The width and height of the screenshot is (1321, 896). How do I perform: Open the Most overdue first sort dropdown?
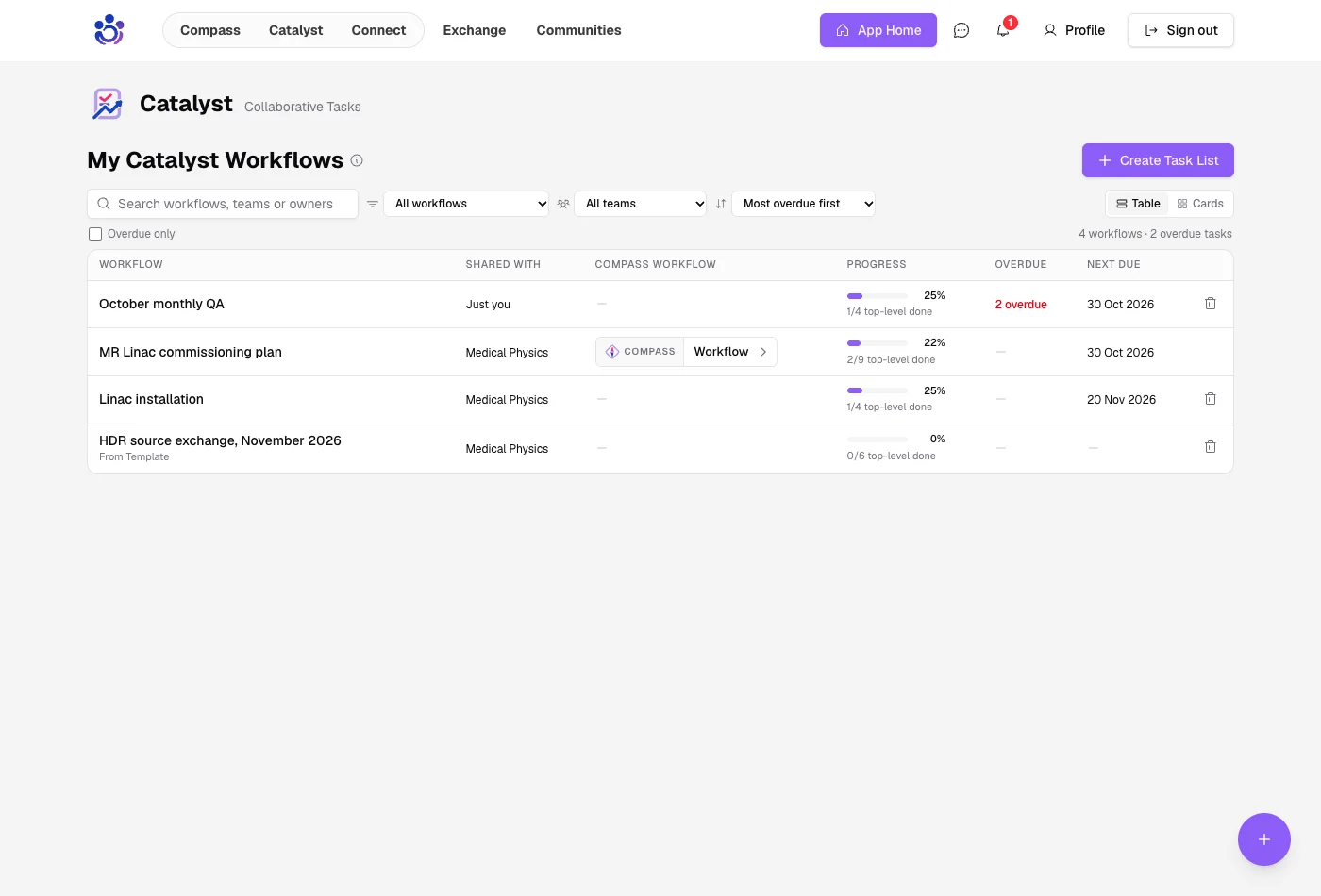click(x=803, y=204)
